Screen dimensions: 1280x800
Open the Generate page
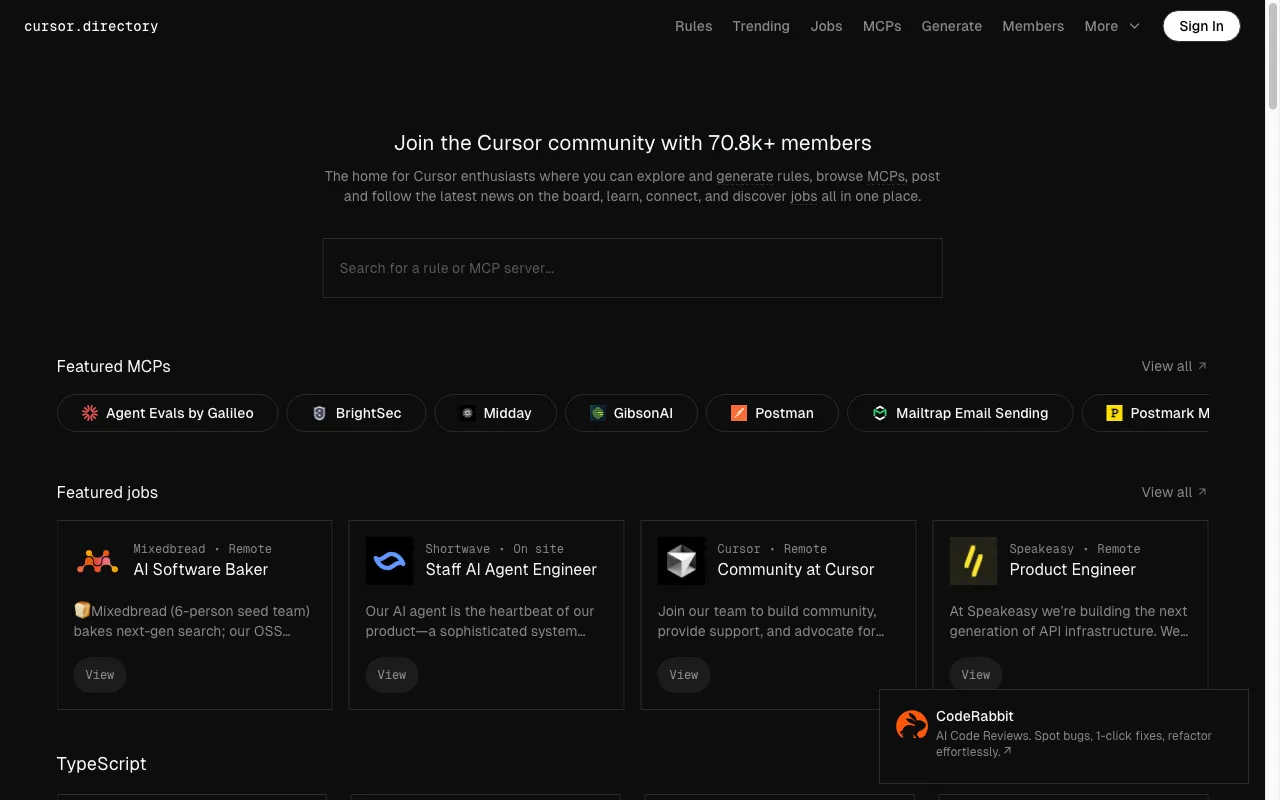951,26
